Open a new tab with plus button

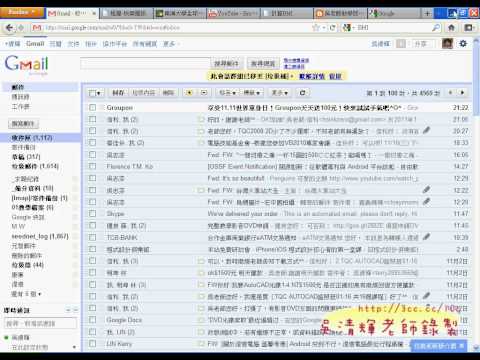click(x=427, y=13)
